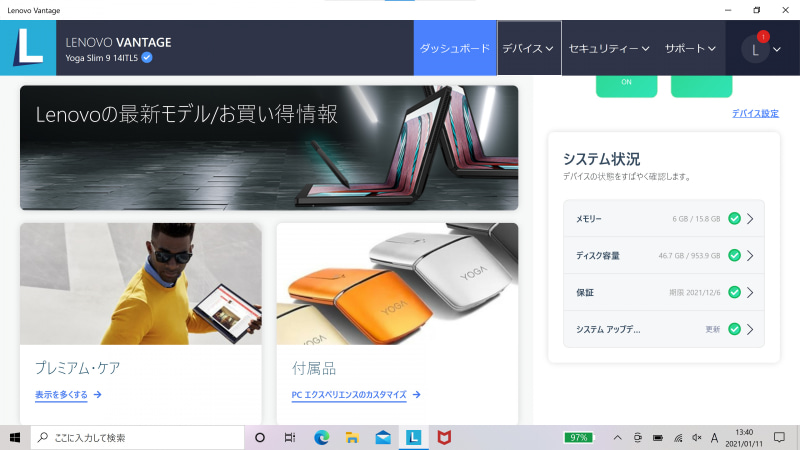
Task: Click the green check icon in 保証 row
Action: (734, 292)
